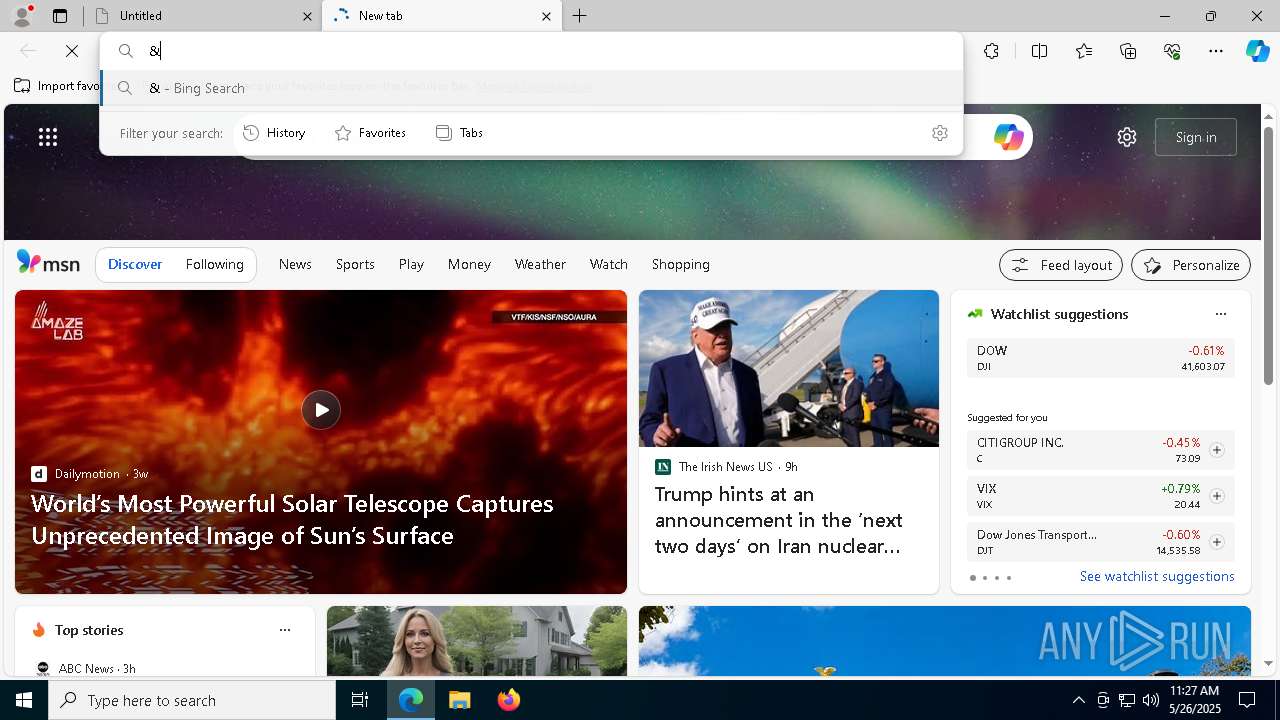
Task: Launch Copilot icon in search box
Action: coord(1008,137)
